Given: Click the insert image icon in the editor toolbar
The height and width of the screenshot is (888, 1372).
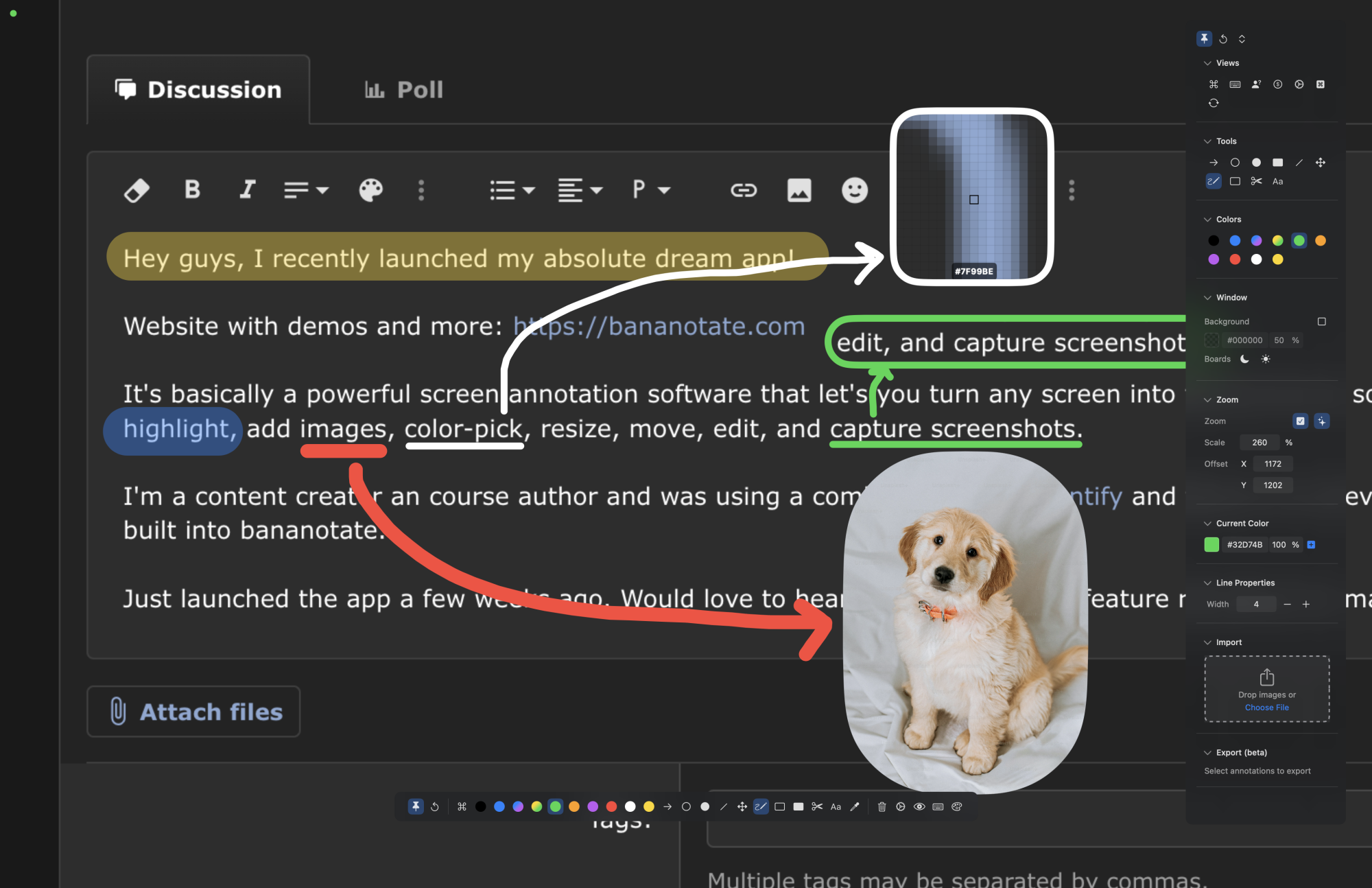Looking at the screenshot, I should tap(799, 190).
